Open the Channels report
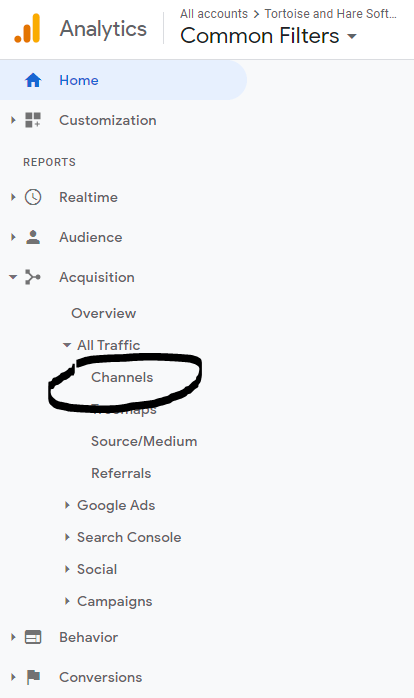Image resolution: width=414 pixels, height=698 pixels. 122,377
